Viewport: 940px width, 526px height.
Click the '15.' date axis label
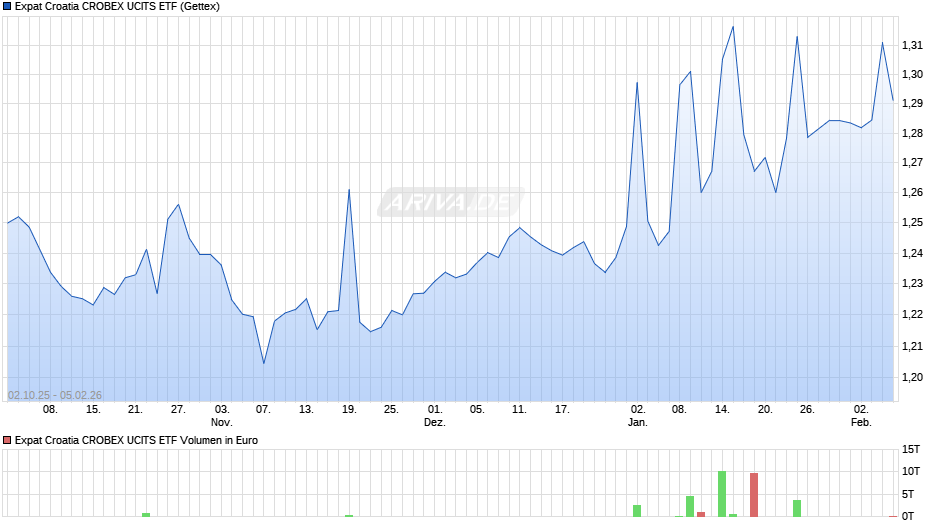[93, 410]
